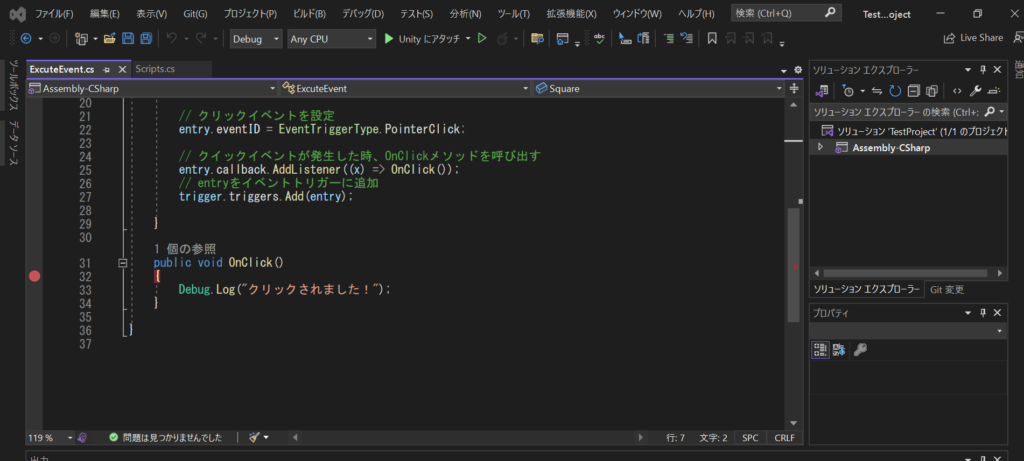Open the ExcuteEvent type navigation dropdown
Image resolution: width=1024 pixels, height=461 pixels.
[406, 88]
